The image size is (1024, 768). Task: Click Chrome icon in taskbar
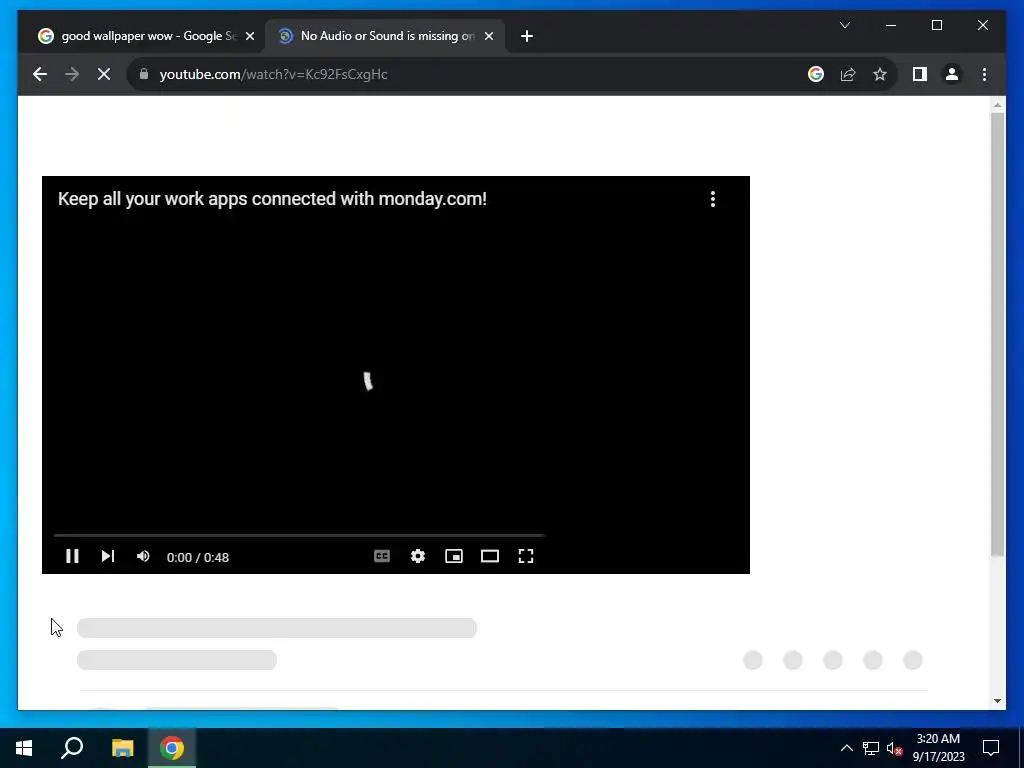click(172, 748)
